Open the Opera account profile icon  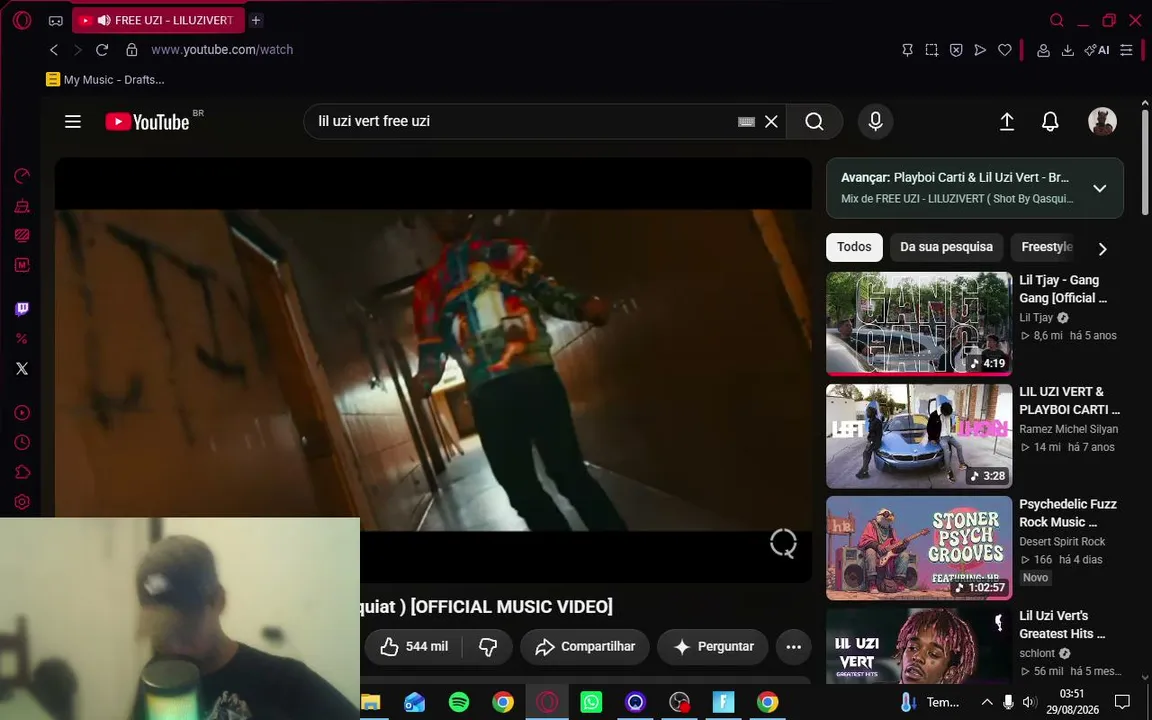coord(1043,50)
